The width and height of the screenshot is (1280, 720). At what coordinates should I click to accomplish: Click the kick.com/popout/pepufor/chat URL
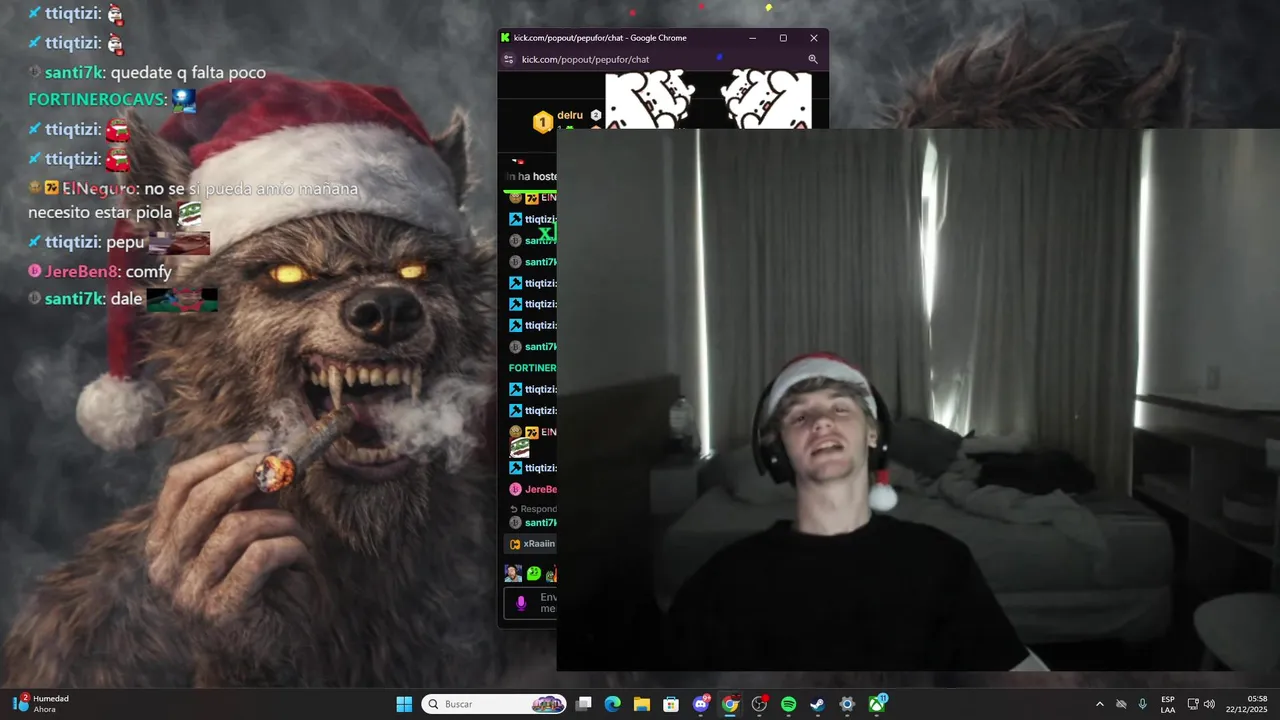point(585,59)
